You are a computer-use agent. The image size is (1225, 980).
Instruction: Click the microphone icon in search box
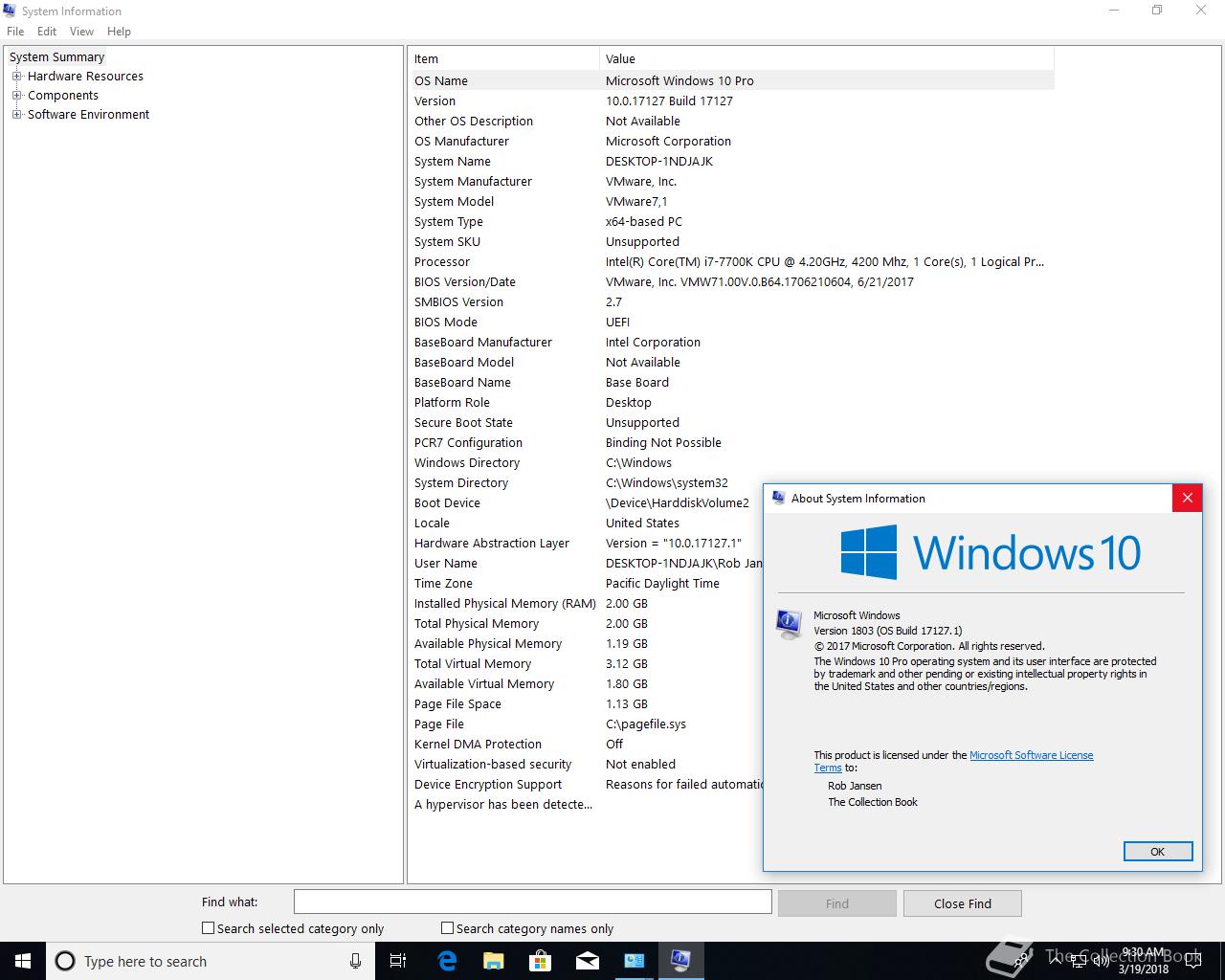pyautogui.click(x=355, y=961)
